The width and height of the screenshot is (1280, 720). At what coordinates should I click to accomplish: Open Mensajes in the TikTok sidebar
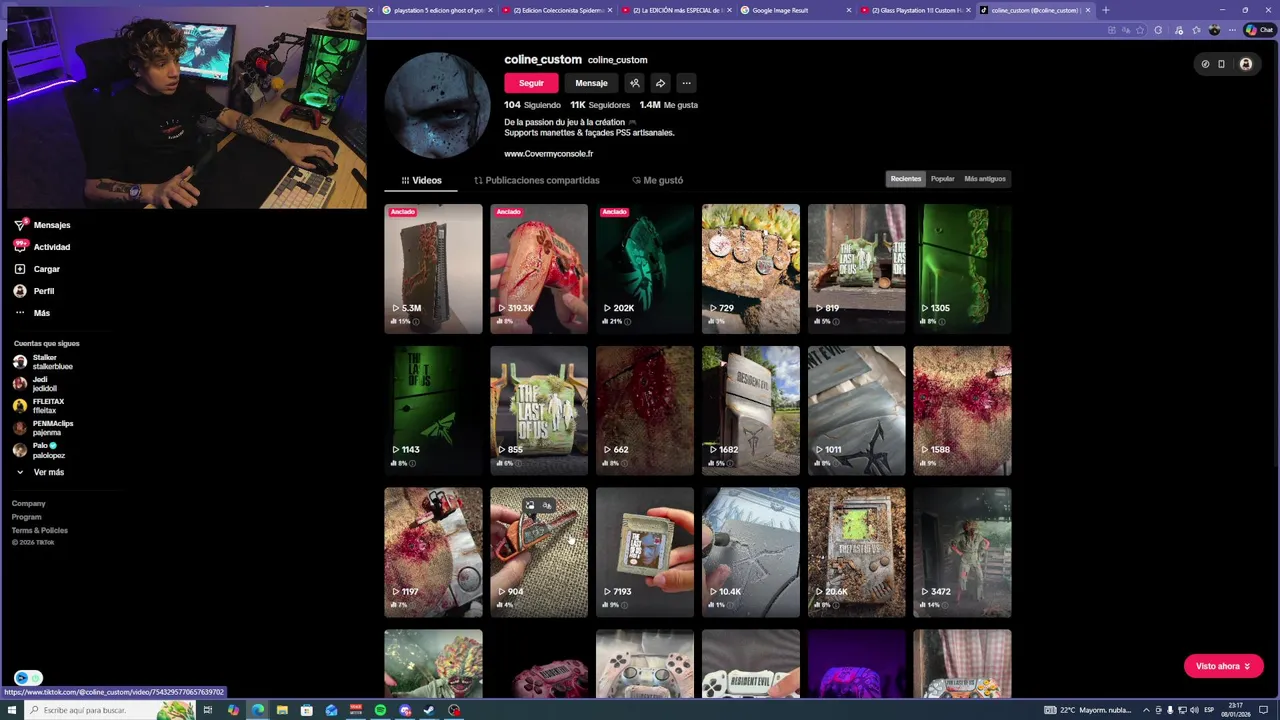coord(42,225)
